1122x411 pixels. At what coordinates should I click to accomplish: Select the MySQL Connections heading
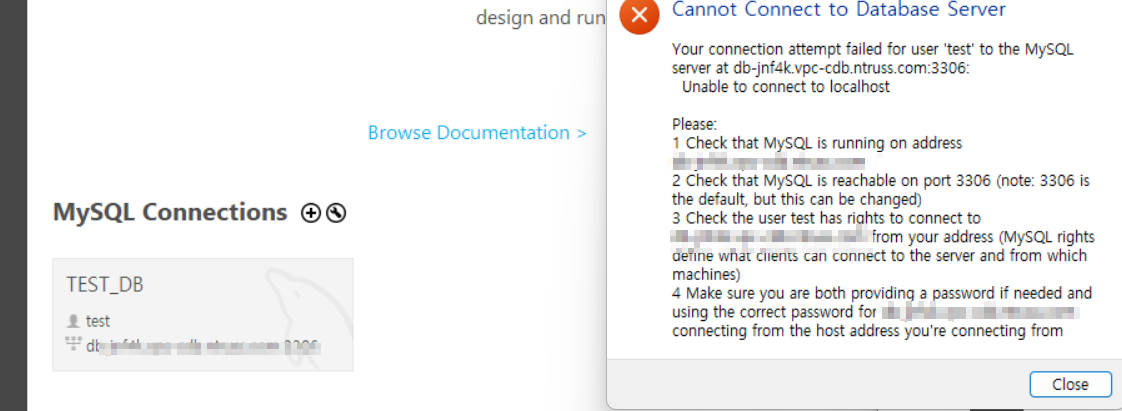(170, 212)
